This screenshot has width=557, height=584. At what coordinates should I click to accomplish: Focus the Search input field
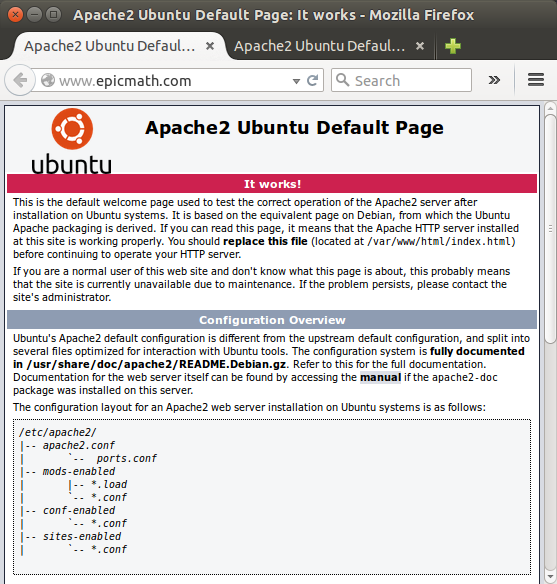click(x=401, y=80)
